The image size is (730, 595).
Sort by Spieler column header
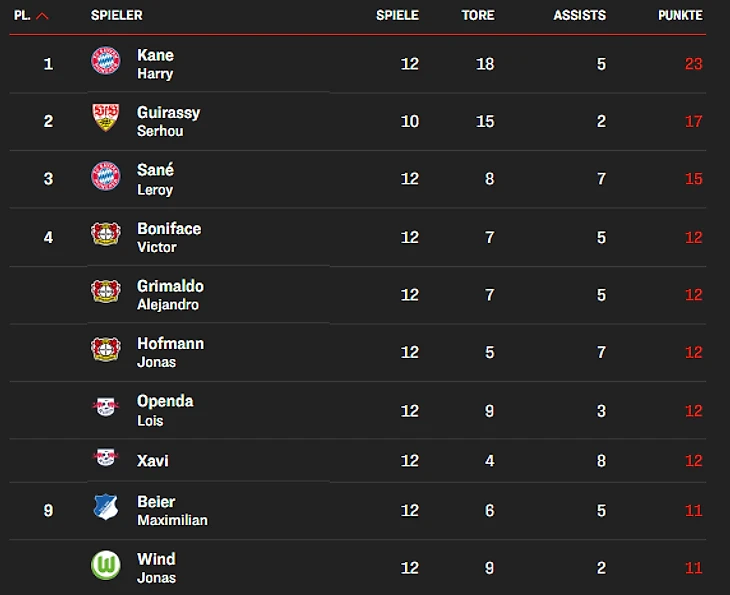(x=116, y=16)
